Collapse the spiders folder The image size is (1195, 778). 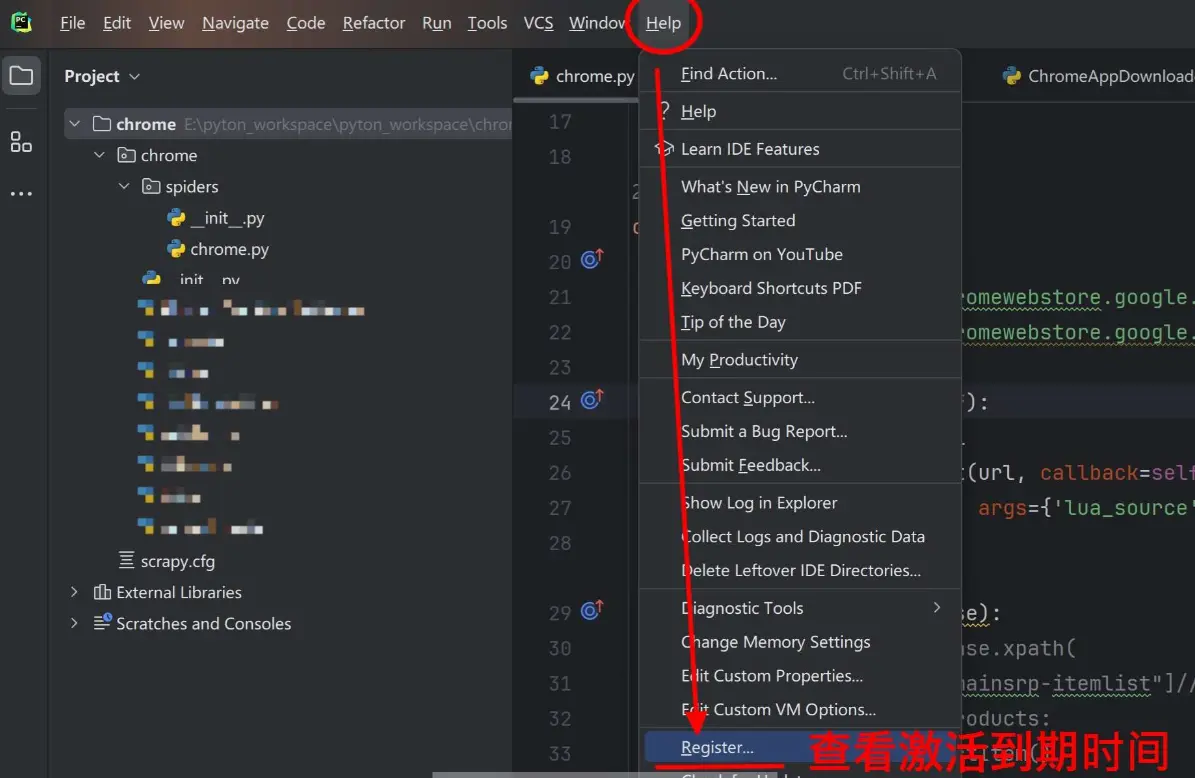click(123, 186)
